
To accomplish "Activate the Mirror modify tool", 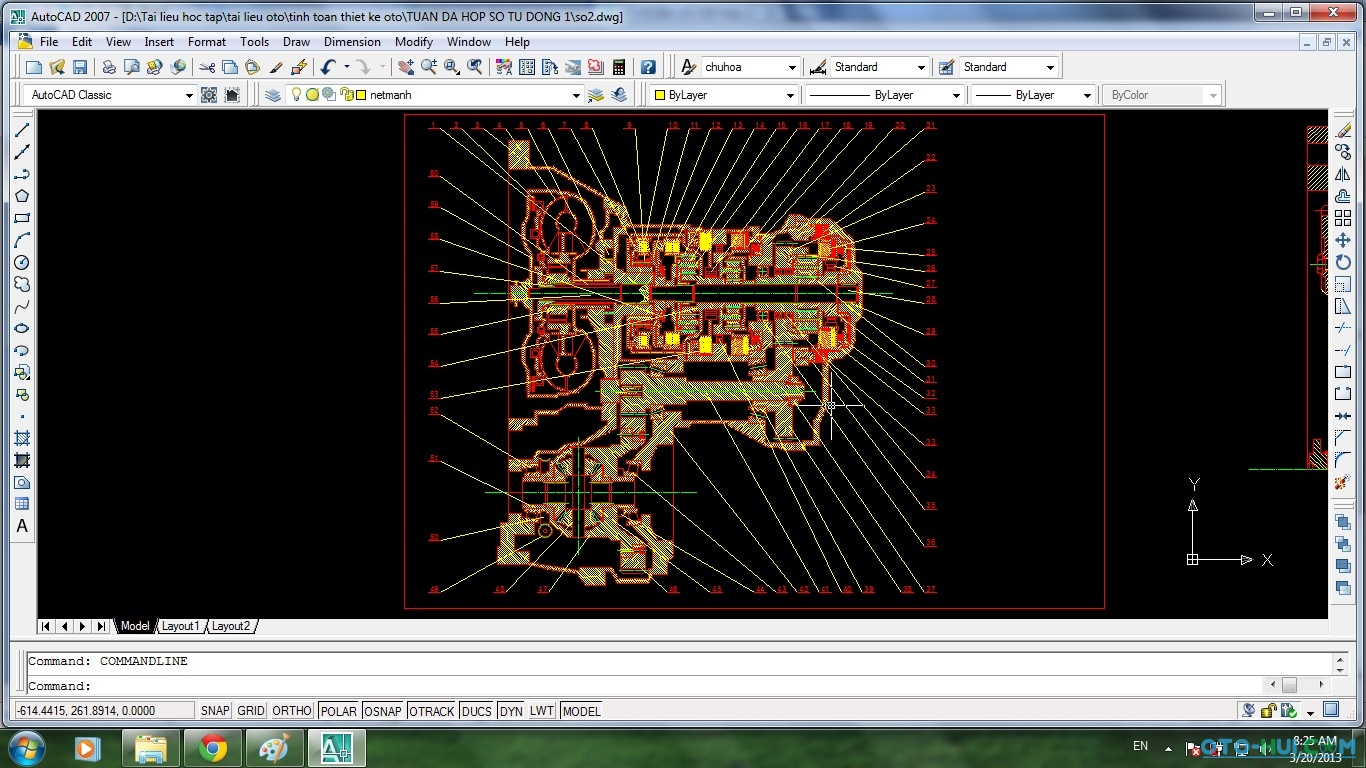I will pos(1344,173).
